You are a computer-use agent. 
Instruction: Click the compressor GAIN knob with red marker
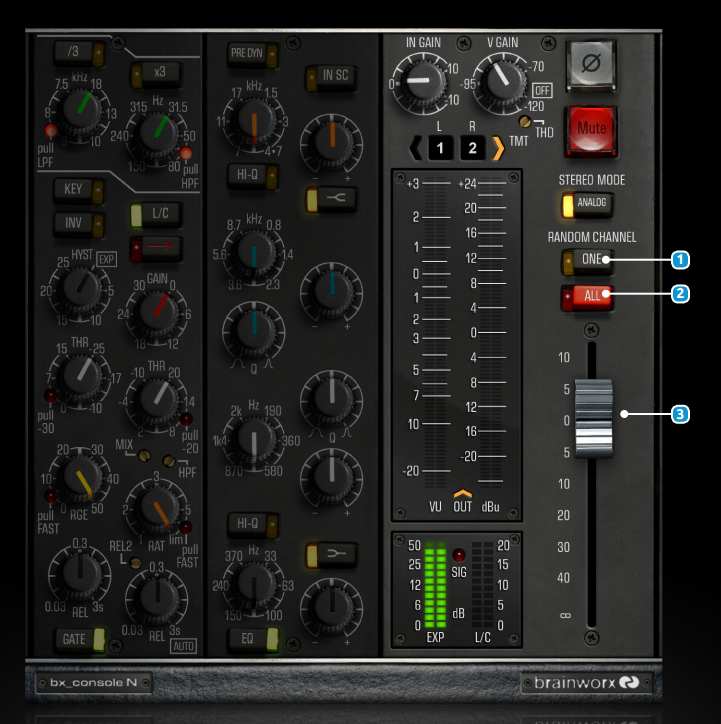point(158,312)
